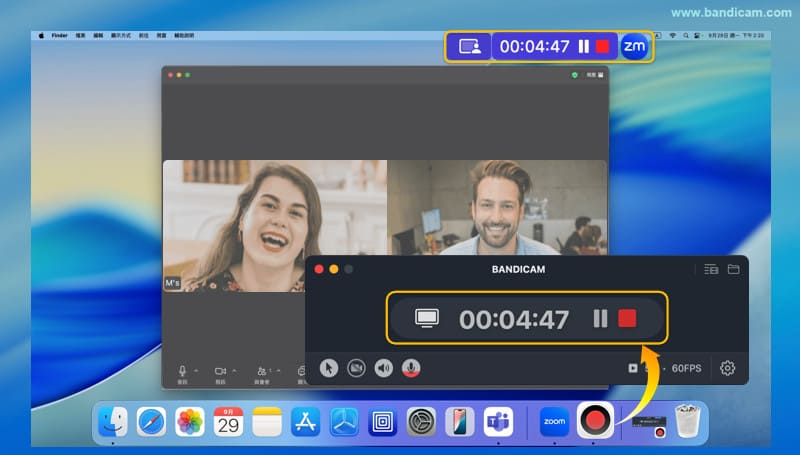
Task: Toggle mouse cursor recording in Bandicam
Action: (x=329, y=368)
